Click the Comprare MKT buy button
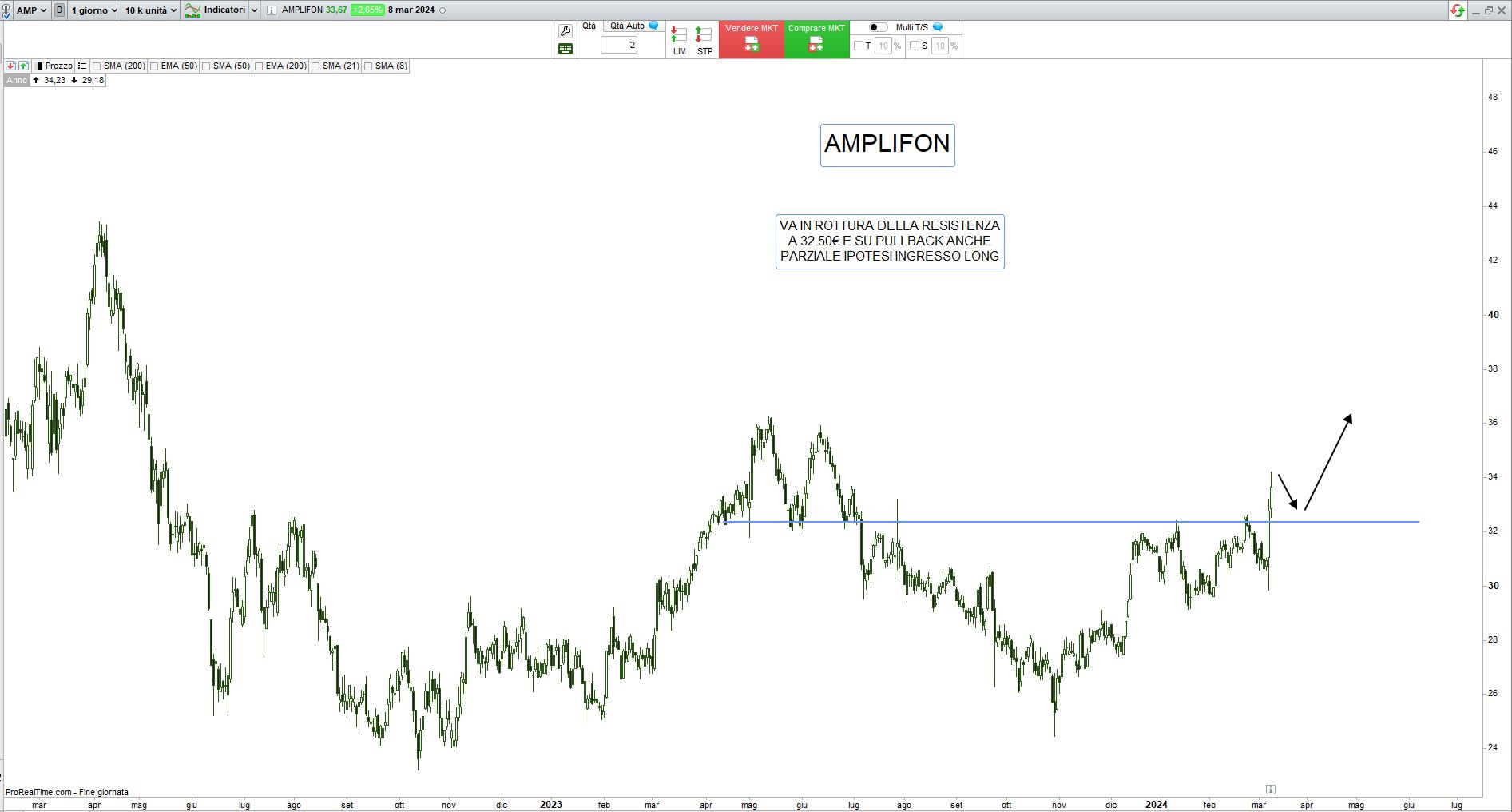The width and height of the screenshot is (1512, 812). point(816,39)
